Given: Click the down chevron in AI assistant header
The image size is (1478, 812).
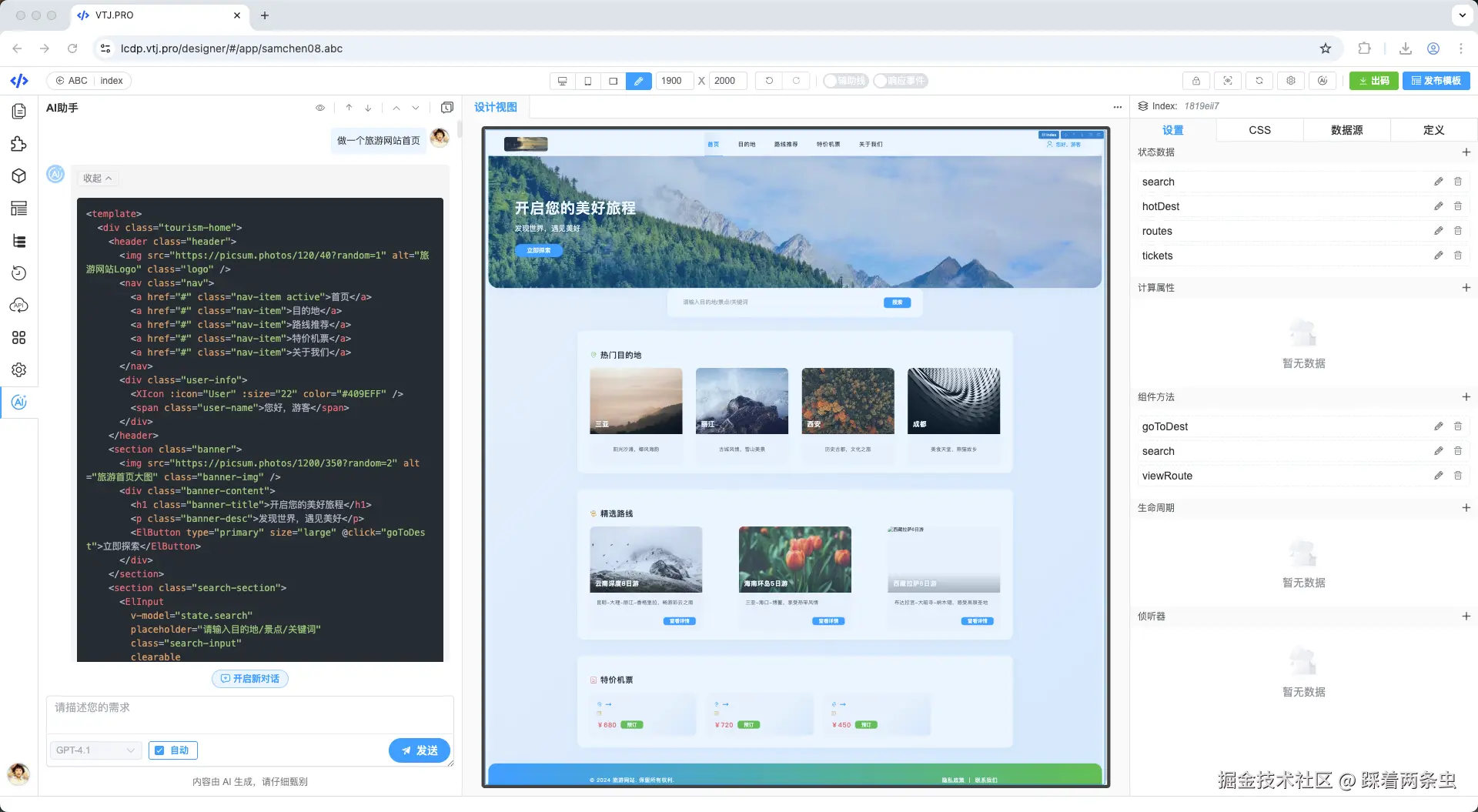Looking at the screenshot, I should point(416,108).
